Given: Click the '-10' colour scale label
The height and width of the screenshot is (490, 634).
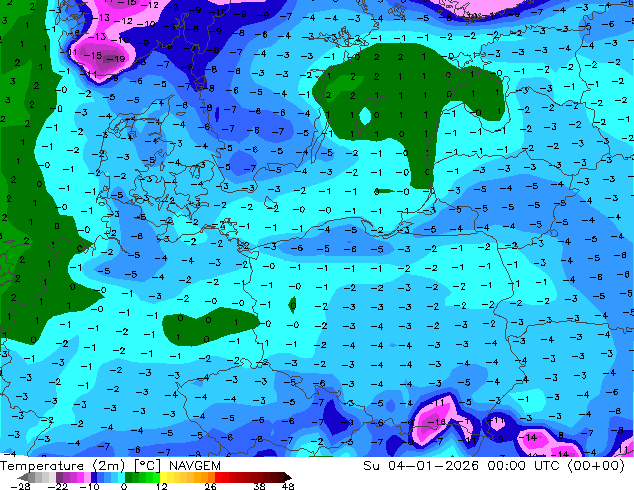Looking at the screenshot, I should tap(90, 486).
